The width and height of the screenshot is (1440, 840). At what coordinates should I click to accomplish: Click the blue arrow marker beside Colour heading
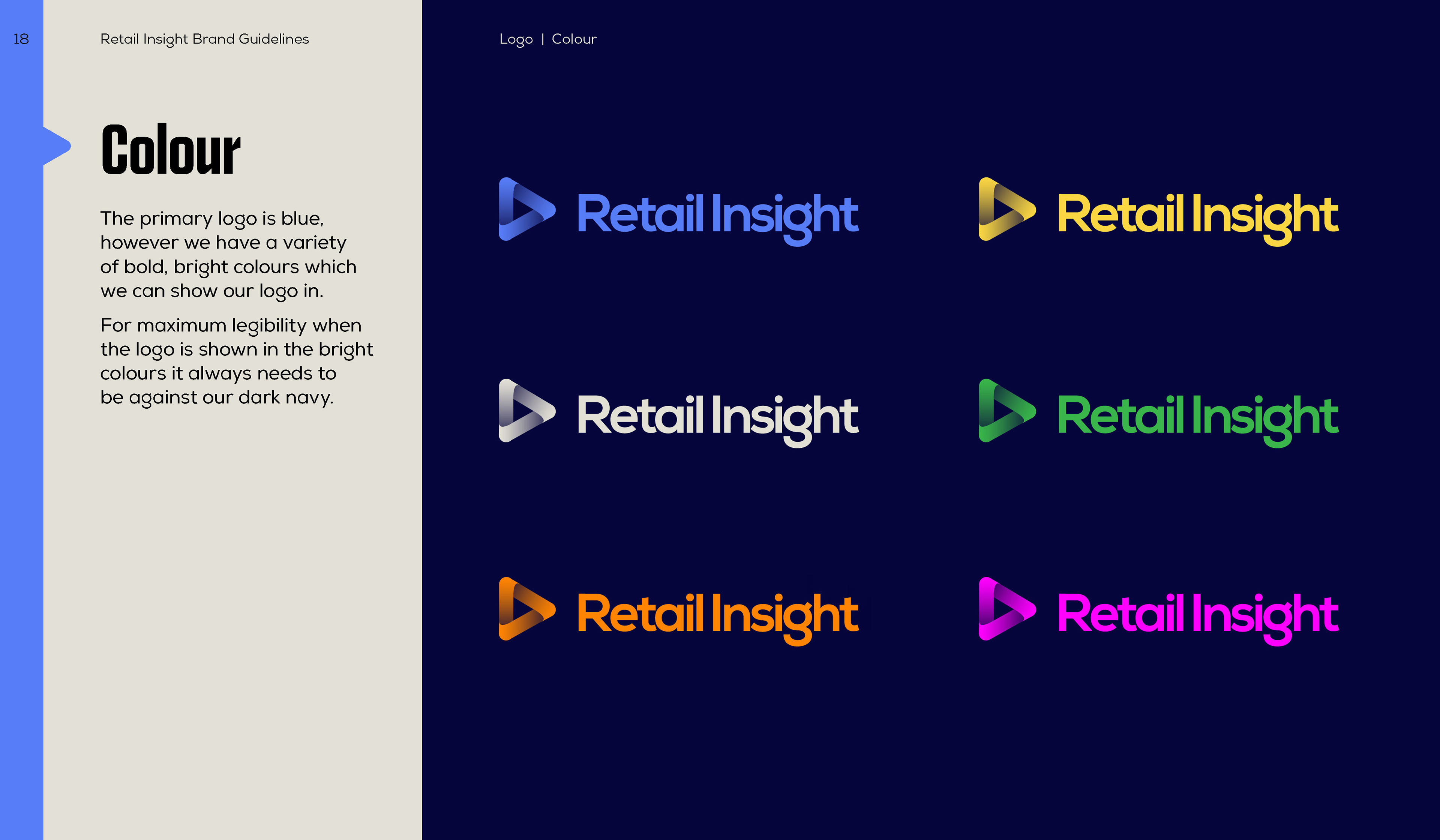point(57,146)
